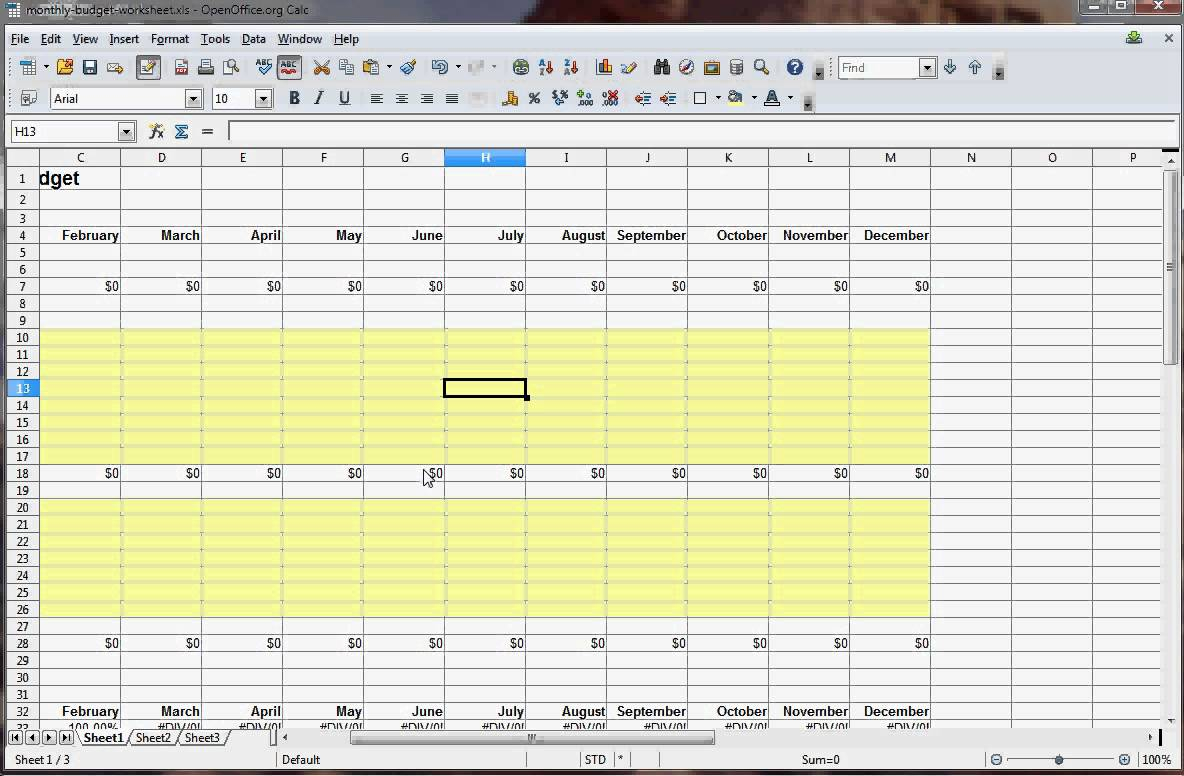
Task: Insert a chart
Action: point(604,67)
